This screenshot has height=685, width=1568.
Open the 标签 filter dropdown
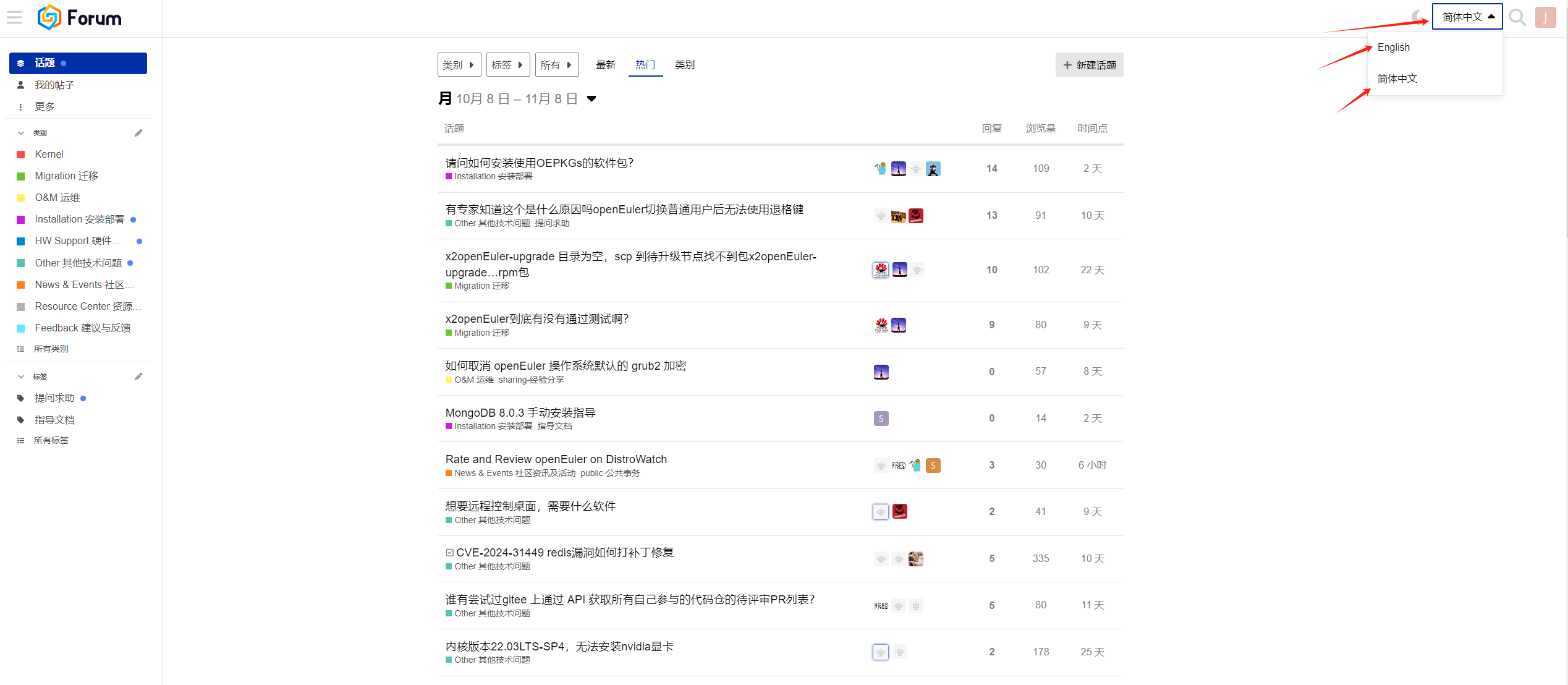[x=507, y=65]
